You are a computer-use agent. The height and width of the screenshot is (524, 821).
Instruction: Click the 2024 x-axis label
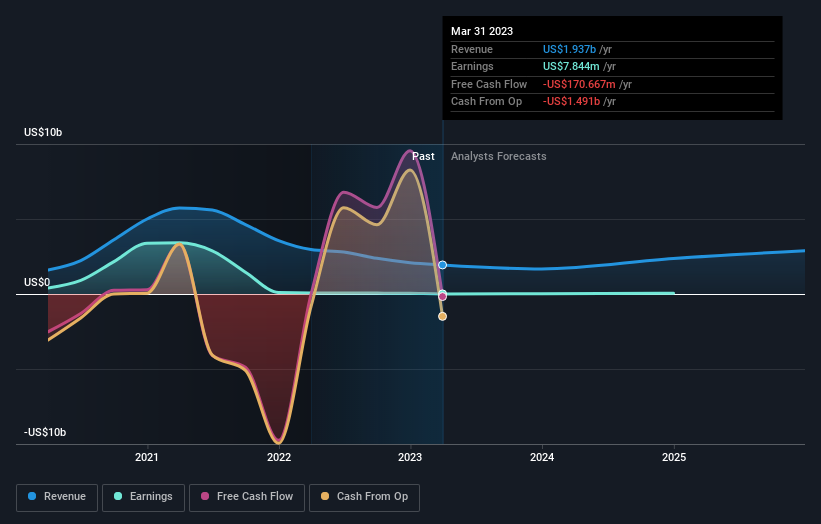(x=542, y=457)
